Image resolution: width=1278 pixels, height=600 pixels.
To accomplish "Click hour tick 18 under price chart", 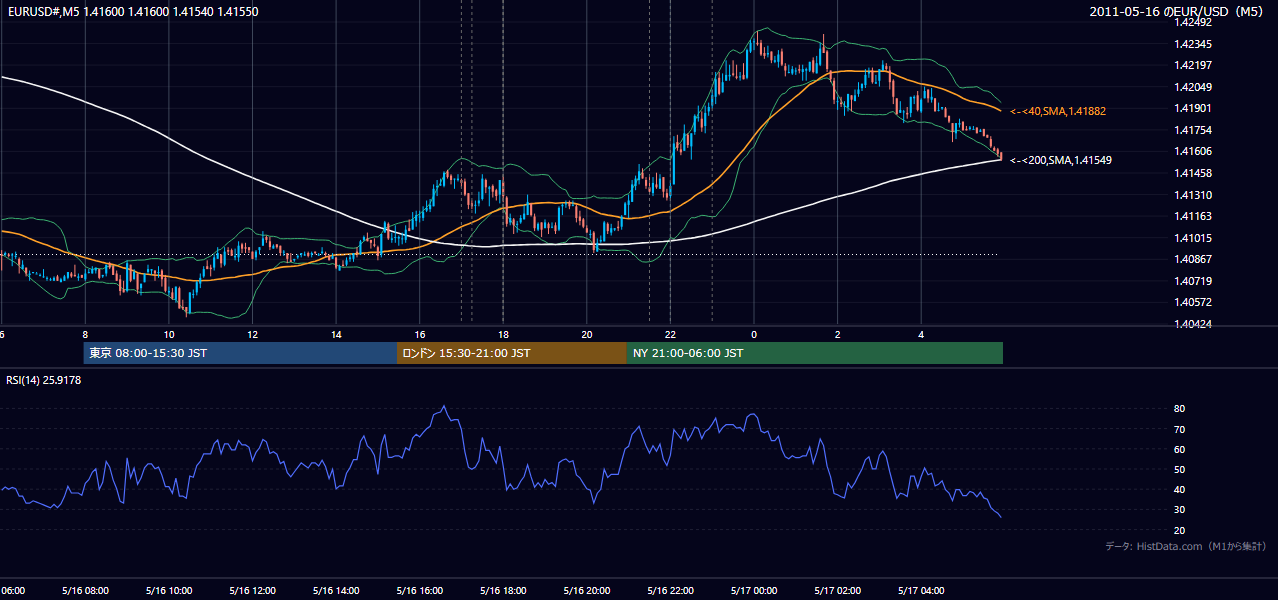I will (x=503, y=335).
